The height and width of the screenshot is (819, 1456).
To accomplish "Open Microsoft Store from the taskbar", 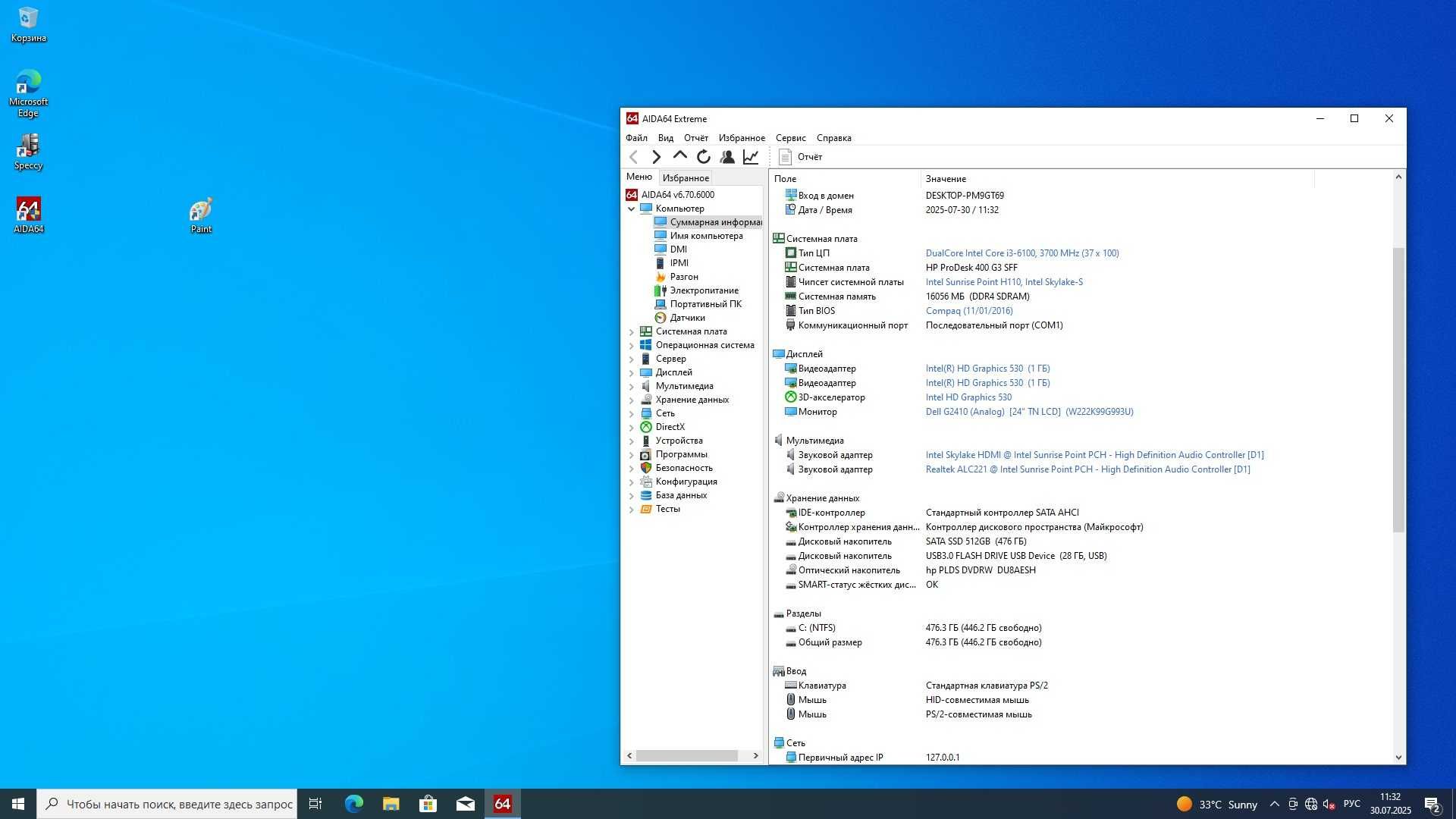I will point(428,804).
